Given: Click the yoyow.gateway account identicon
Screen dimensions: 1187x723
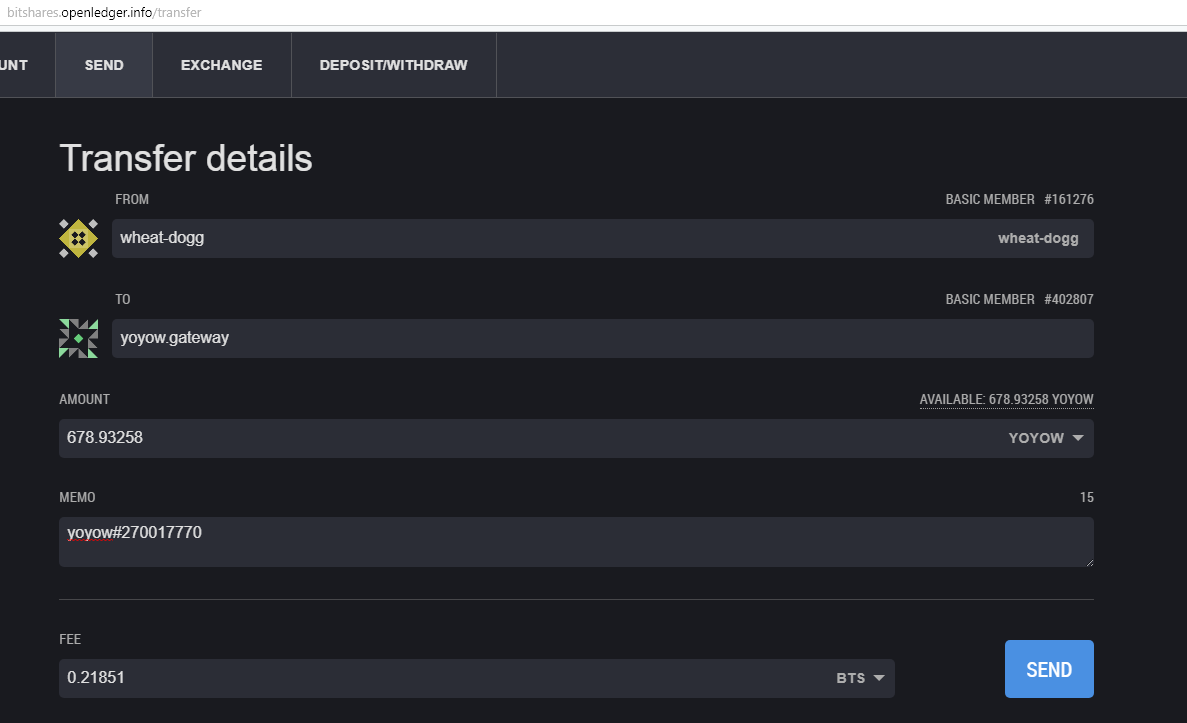Looking at the screenshot, I should (x=79, y=338).
